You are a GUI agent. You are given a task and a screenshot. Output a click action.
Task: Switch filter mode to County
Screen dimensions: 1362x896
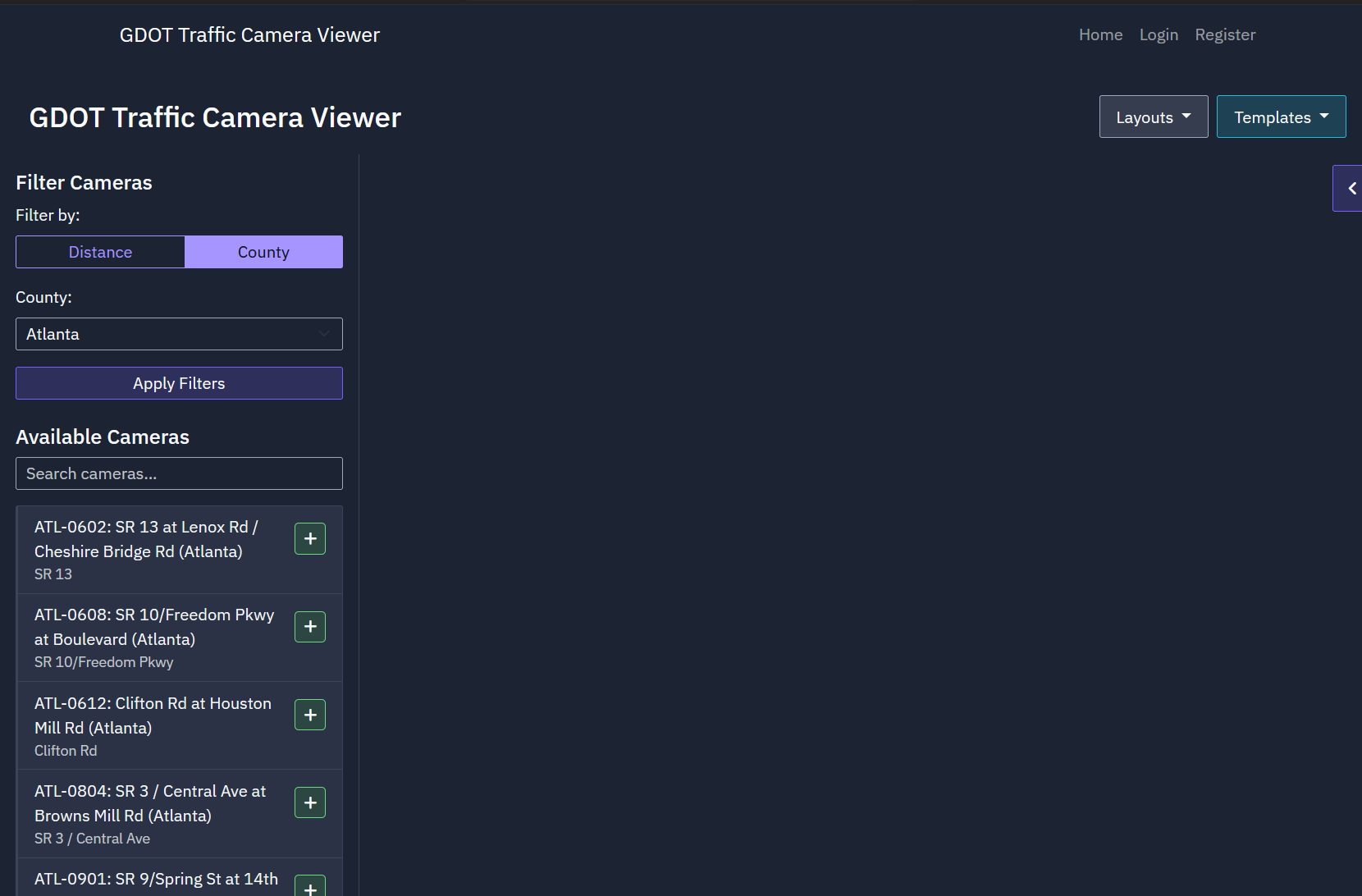pos(263,252)
